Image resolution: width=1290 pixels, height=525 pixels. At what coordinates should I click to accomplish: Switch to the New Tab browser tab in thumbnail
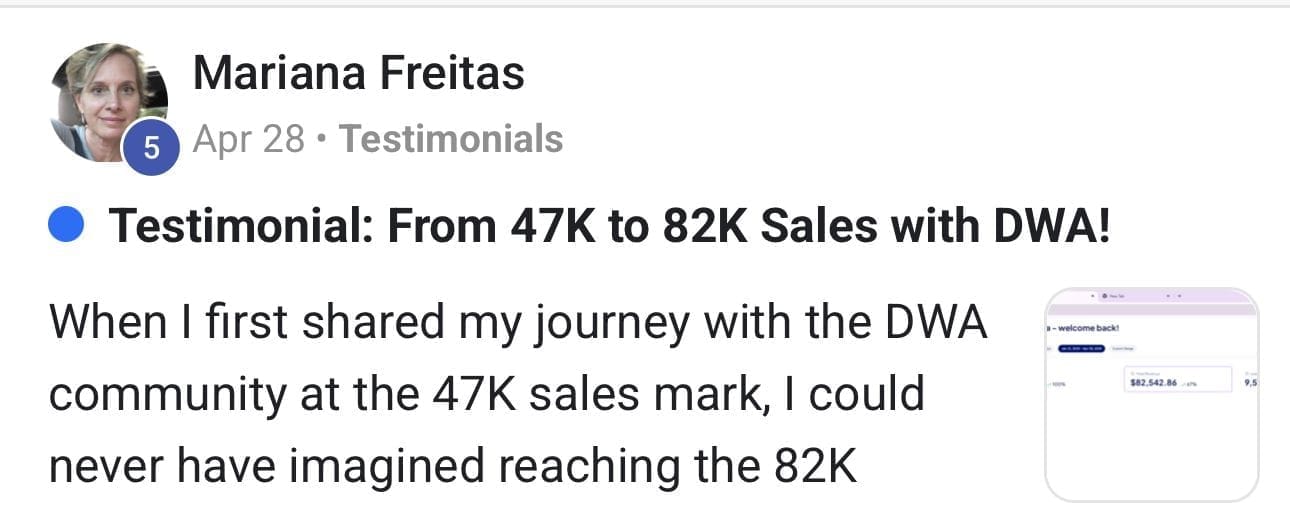coord(1113,297)
